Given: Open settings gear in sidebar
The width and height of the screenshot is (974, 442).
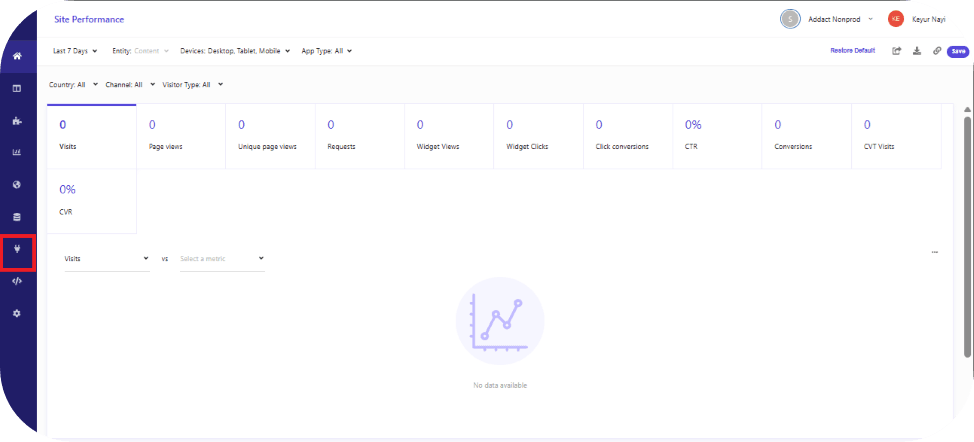Looking at the screenshot, I should [17, 313].
